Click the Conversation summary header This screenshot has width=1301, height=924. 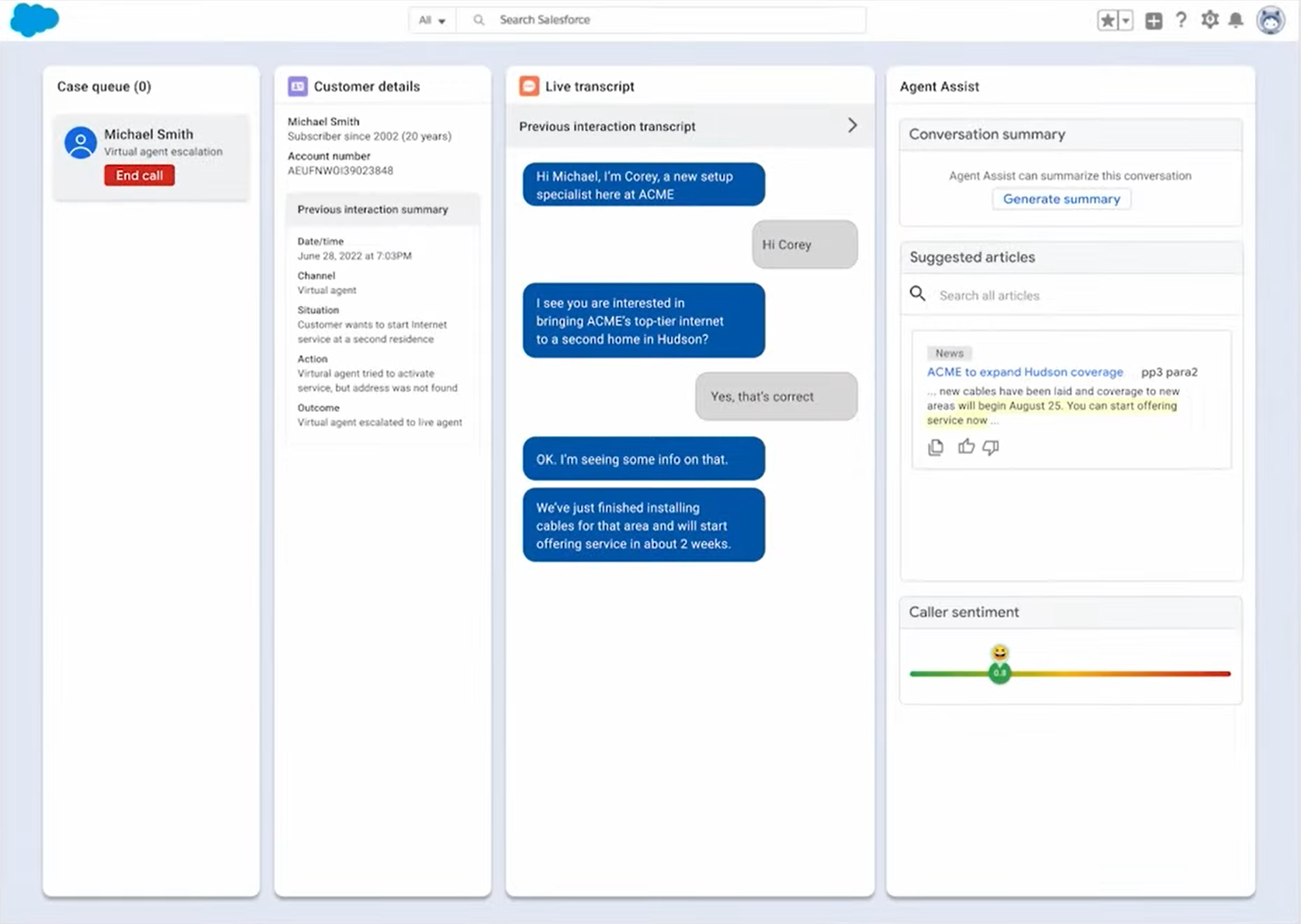coord(1070,134)
